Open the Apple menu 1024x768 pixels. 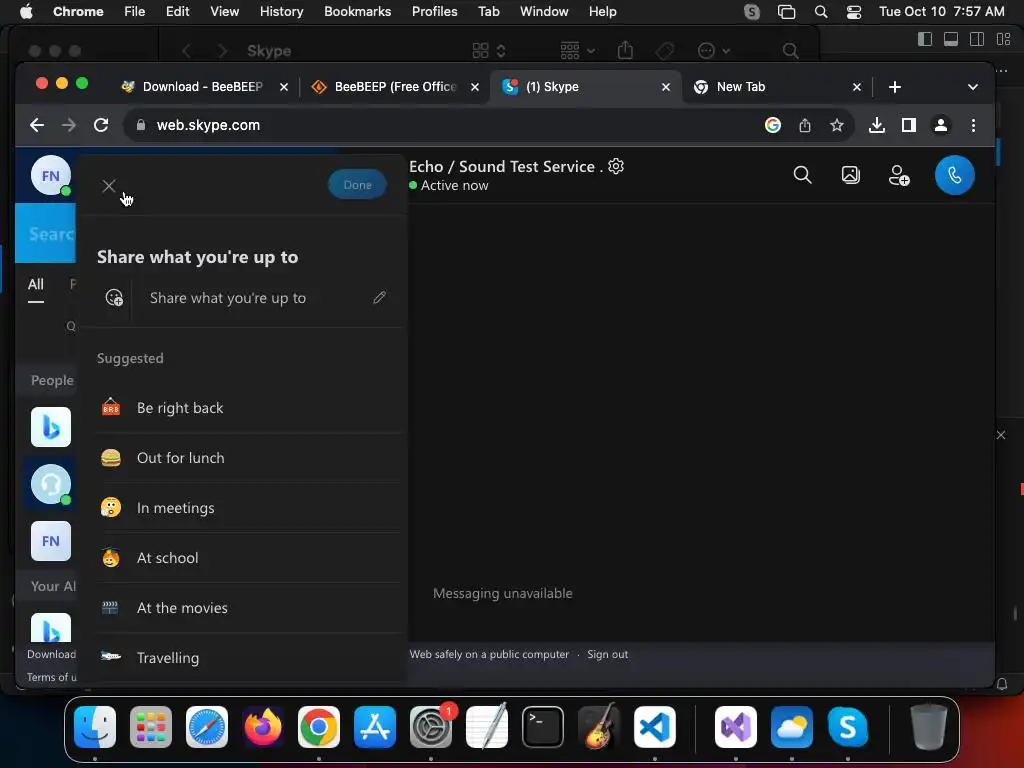(x=26, y=11)
